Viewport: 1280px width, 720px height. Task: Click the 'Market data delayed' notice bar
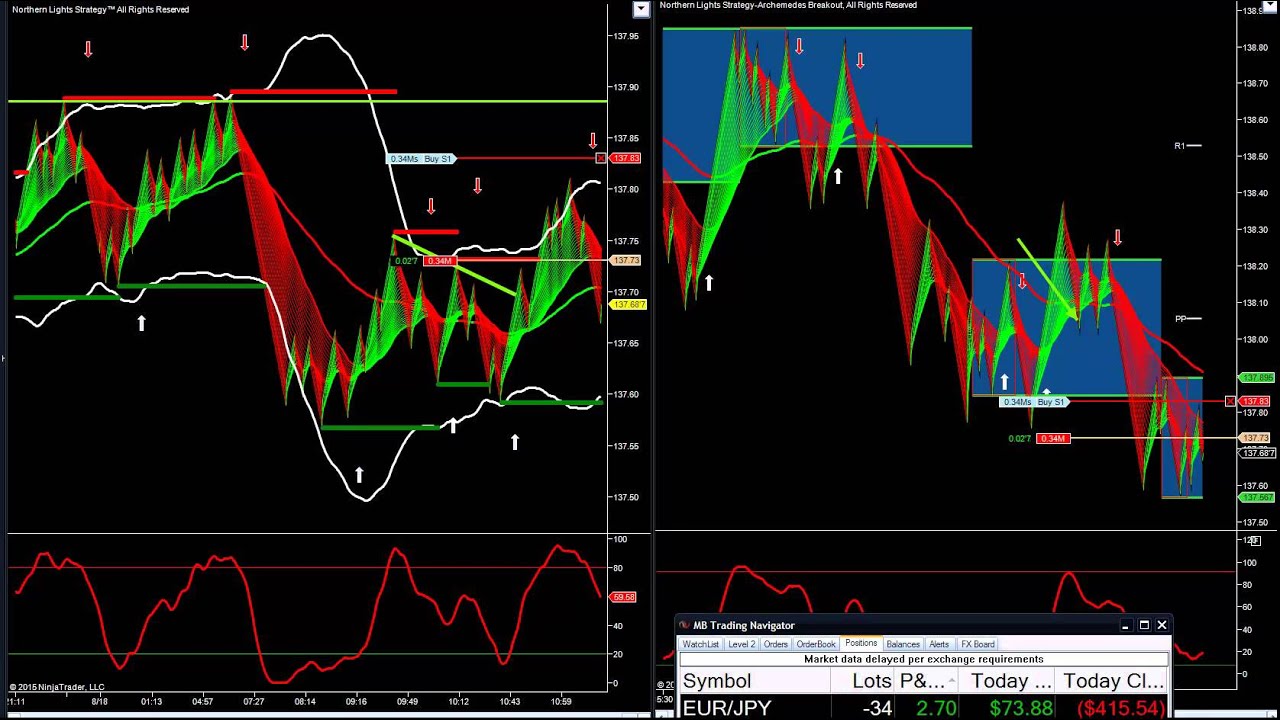click(923, 659)
